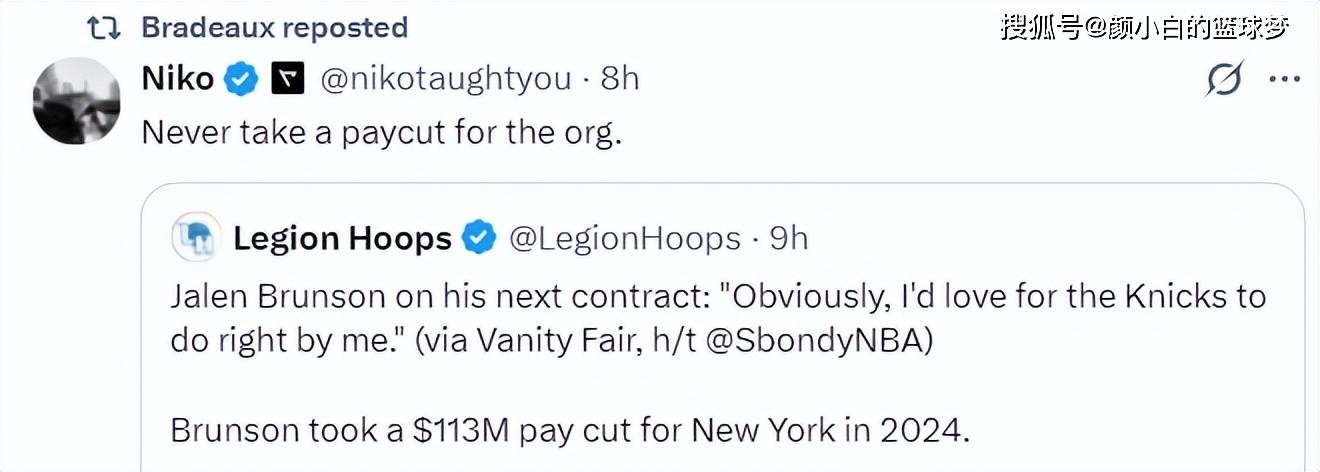The width and height of the screenshot is (1320, 472).
Task: Click the black affiliation badge next to Niko
Action: point(287,79)
